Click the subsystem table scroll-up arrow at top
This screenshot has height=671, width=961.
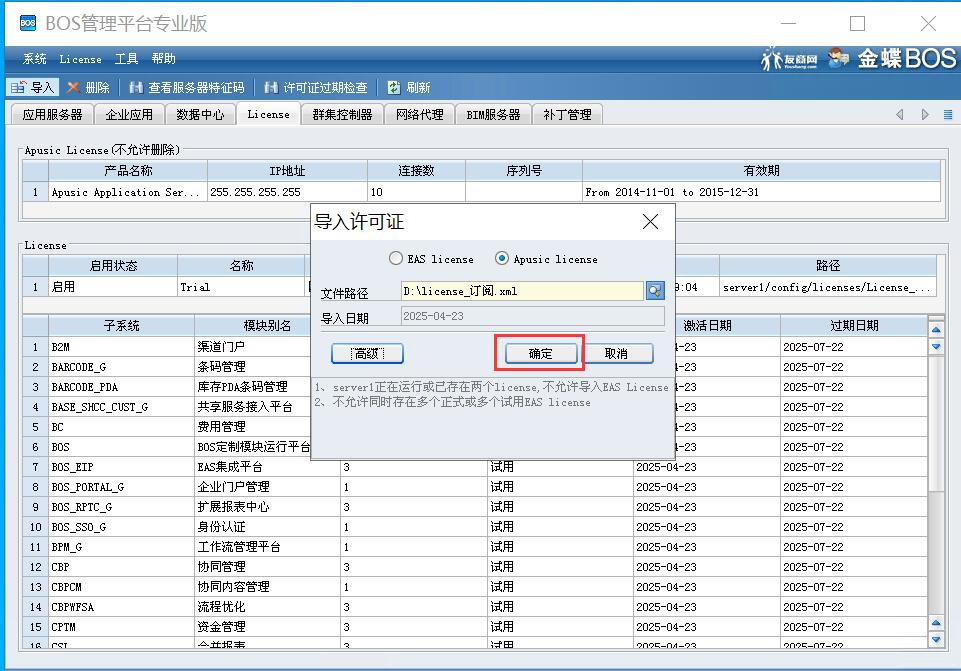(936, 330)
